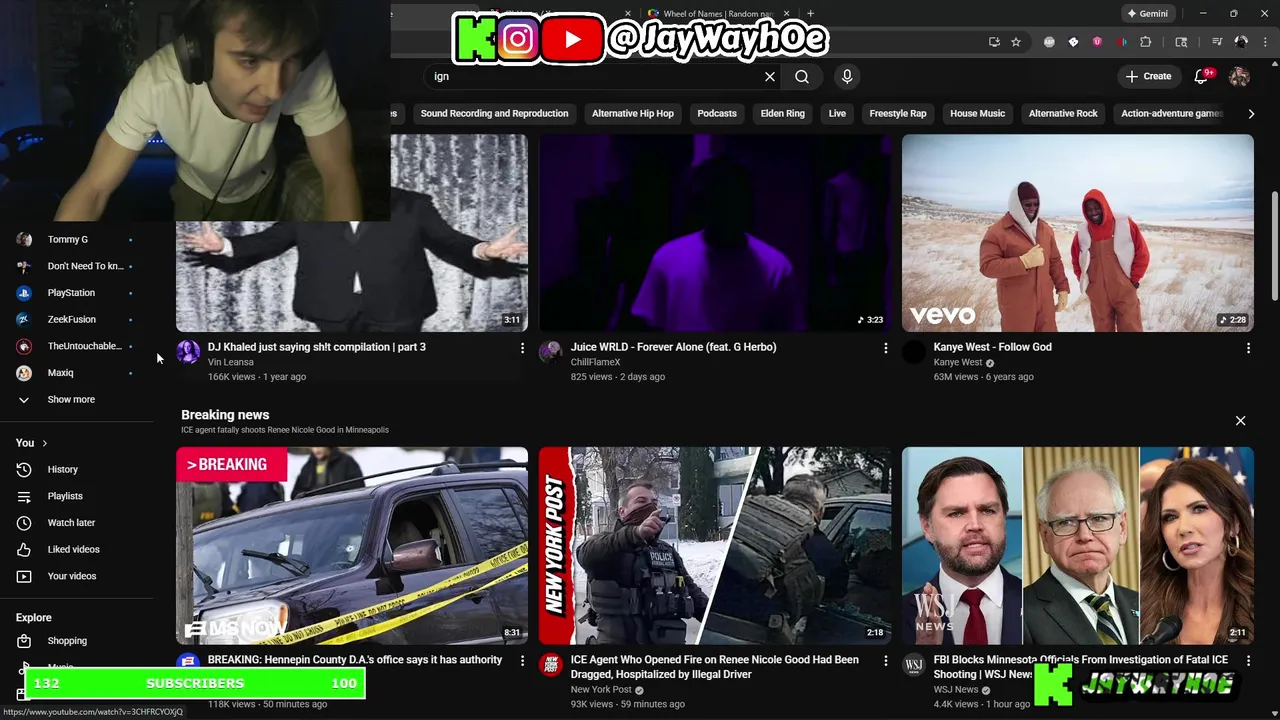Open Chrome three-dot menu

pos(1264,42)
